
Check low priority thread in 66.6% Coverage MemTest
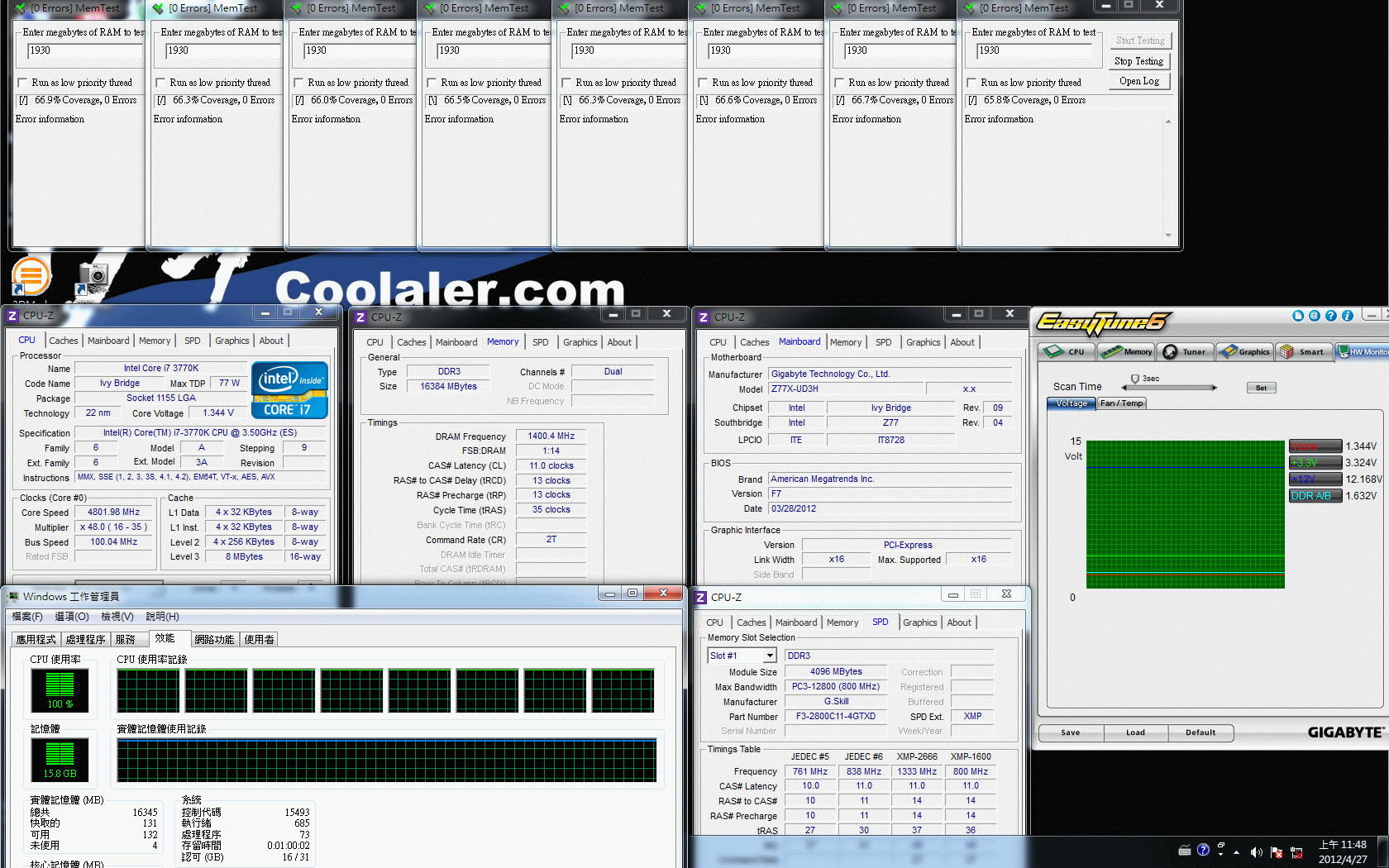pos(704,83)
